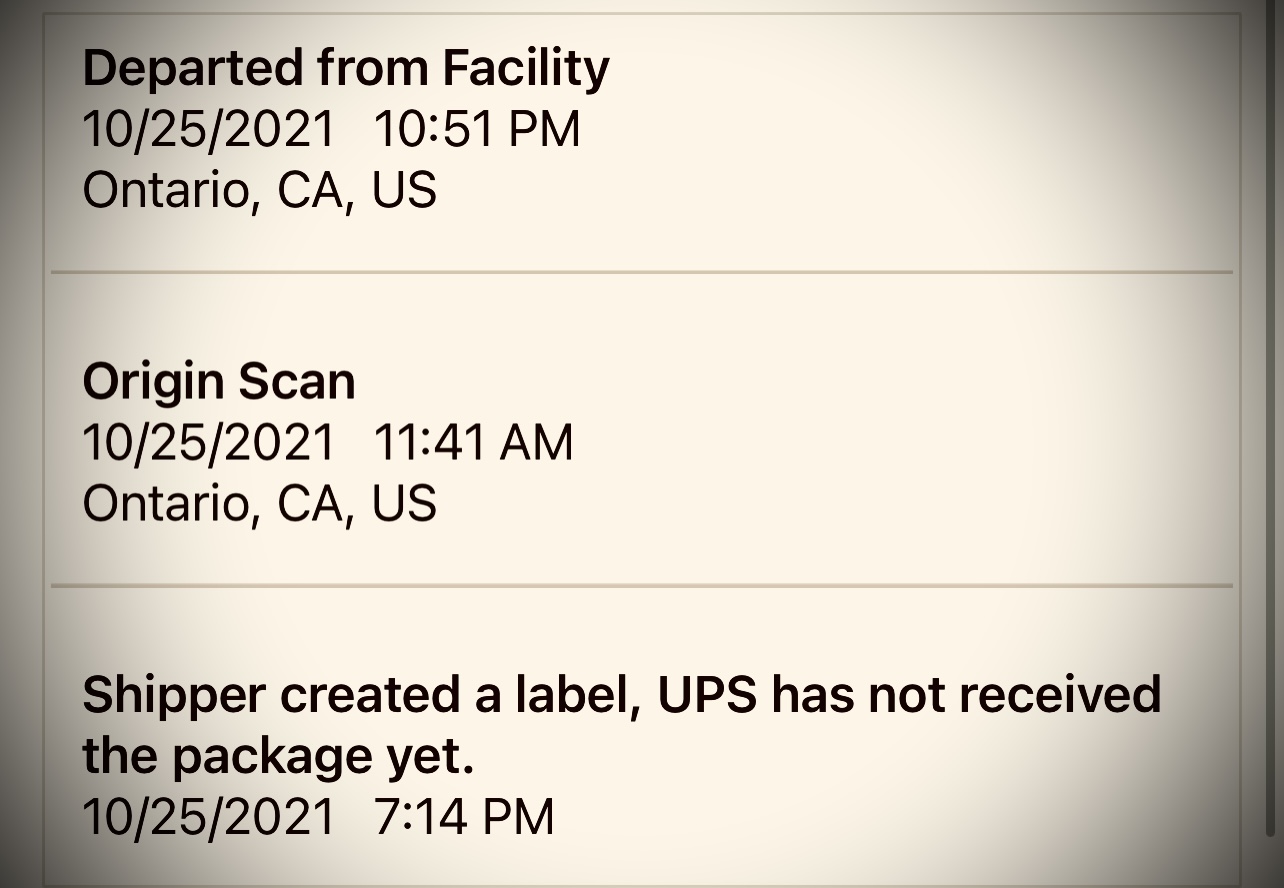Click the word Facility in first heading
Viewport: 1284px width, 888px height.
(526, 69)
